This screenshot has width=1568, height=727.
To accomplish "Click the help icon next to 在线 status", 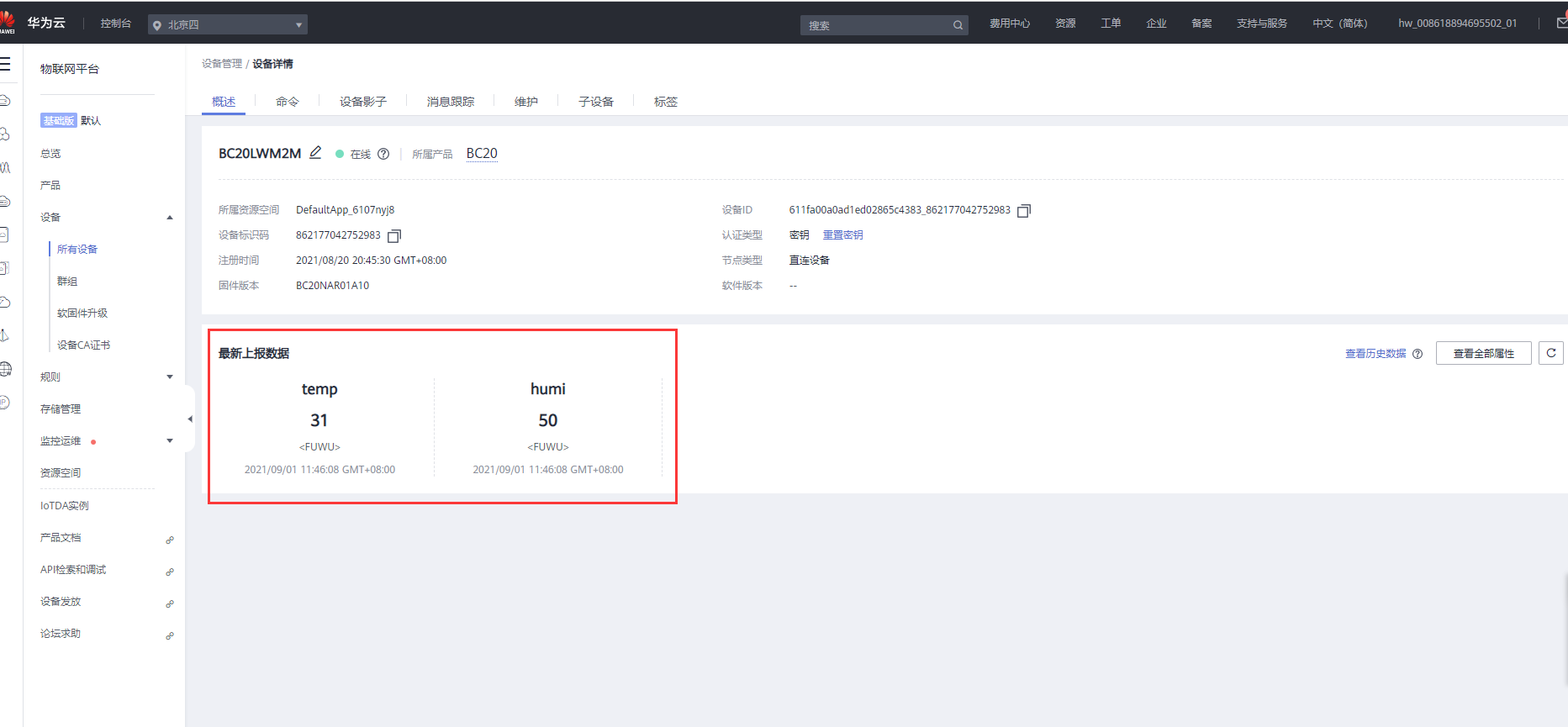I will click(383, 154).
